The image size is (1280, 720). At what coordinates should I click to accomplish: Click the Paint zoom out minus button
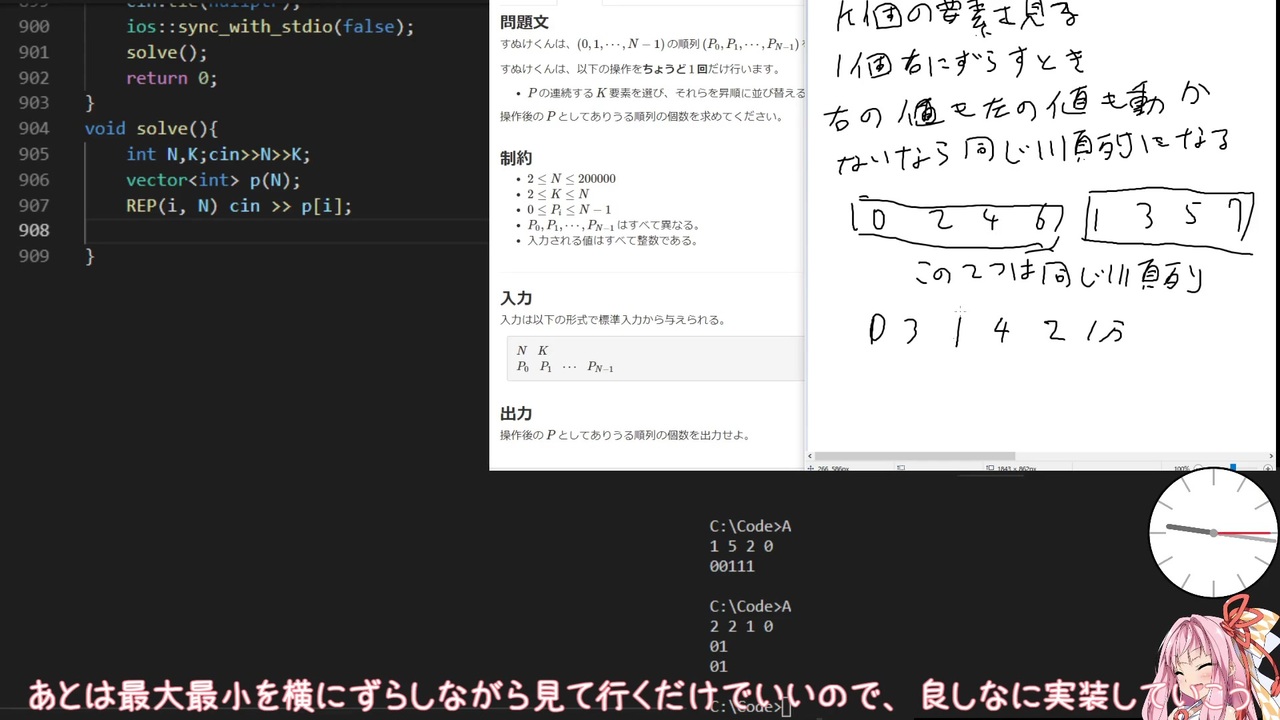[x=1198, y=468]
